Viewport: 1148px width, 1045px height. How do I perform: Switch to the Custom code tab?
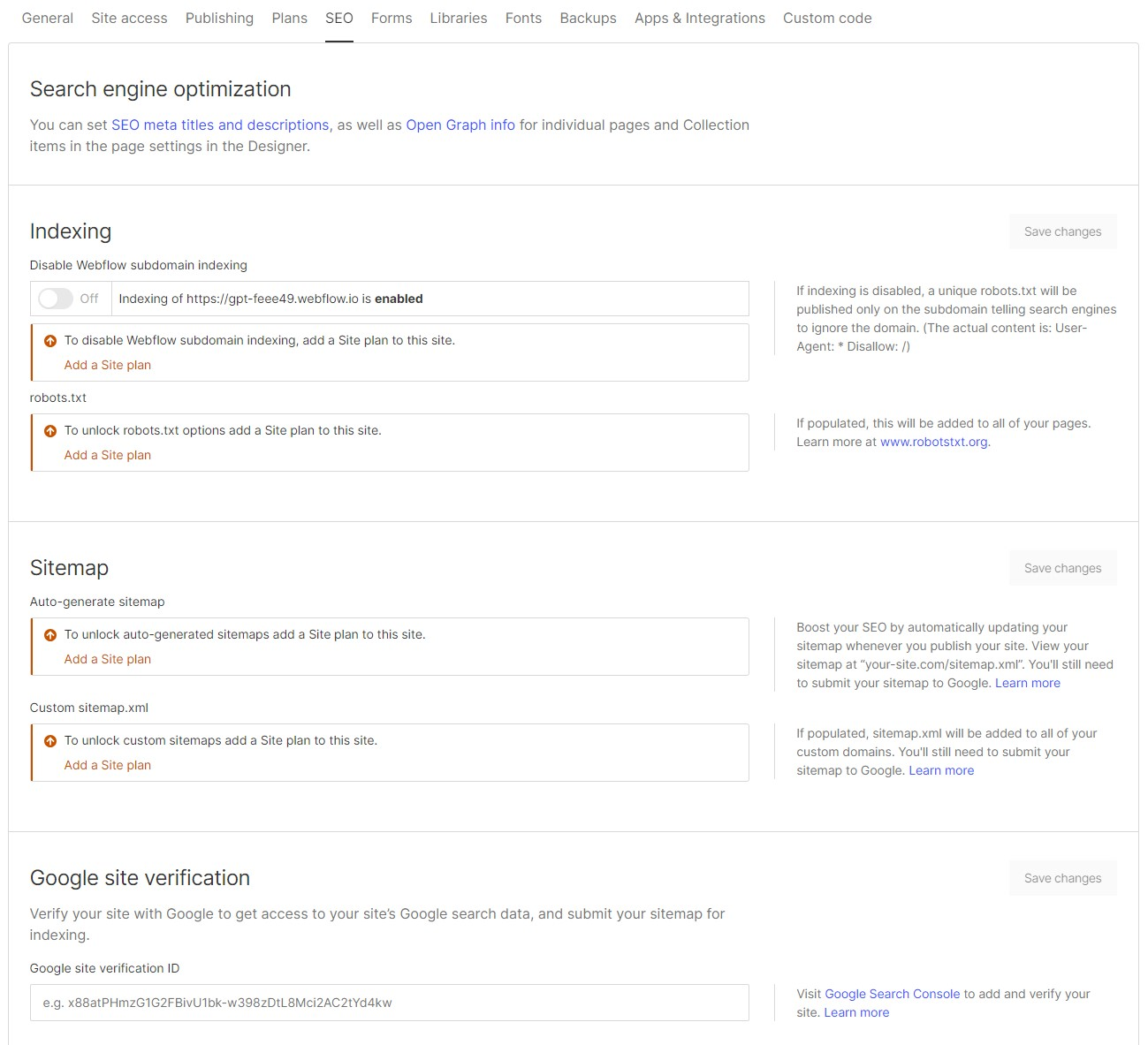click(x=826, y=18)
